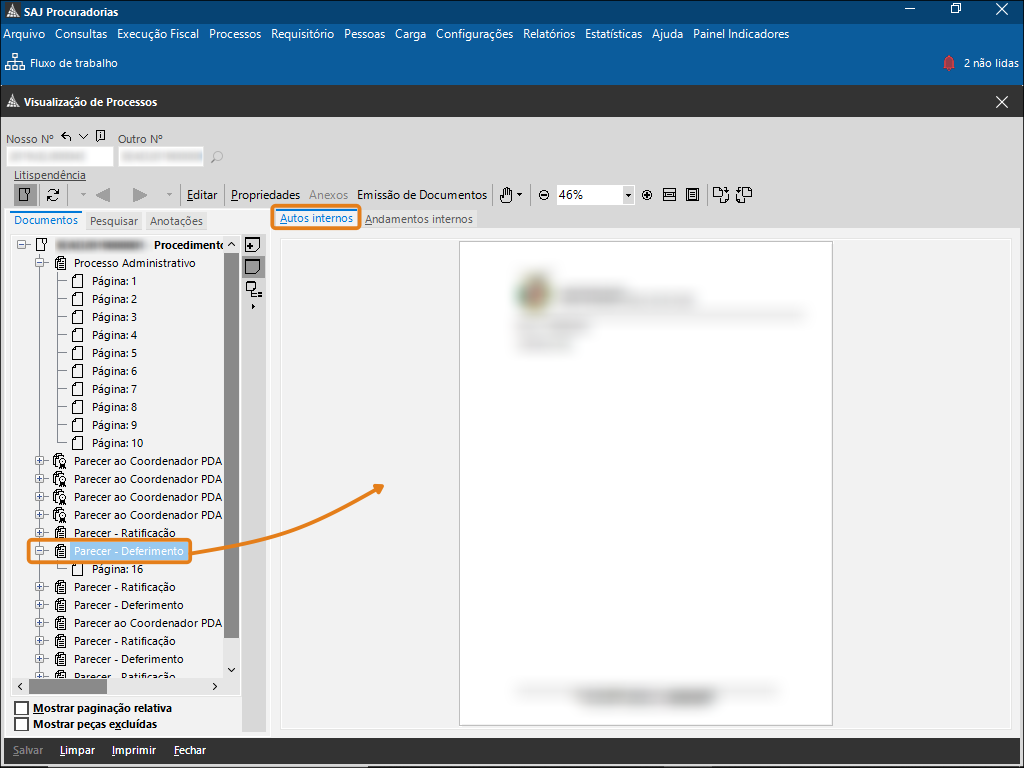Click the add note icon beside tree
Screen dimensions: 1024x768
[x=253, y=245]
